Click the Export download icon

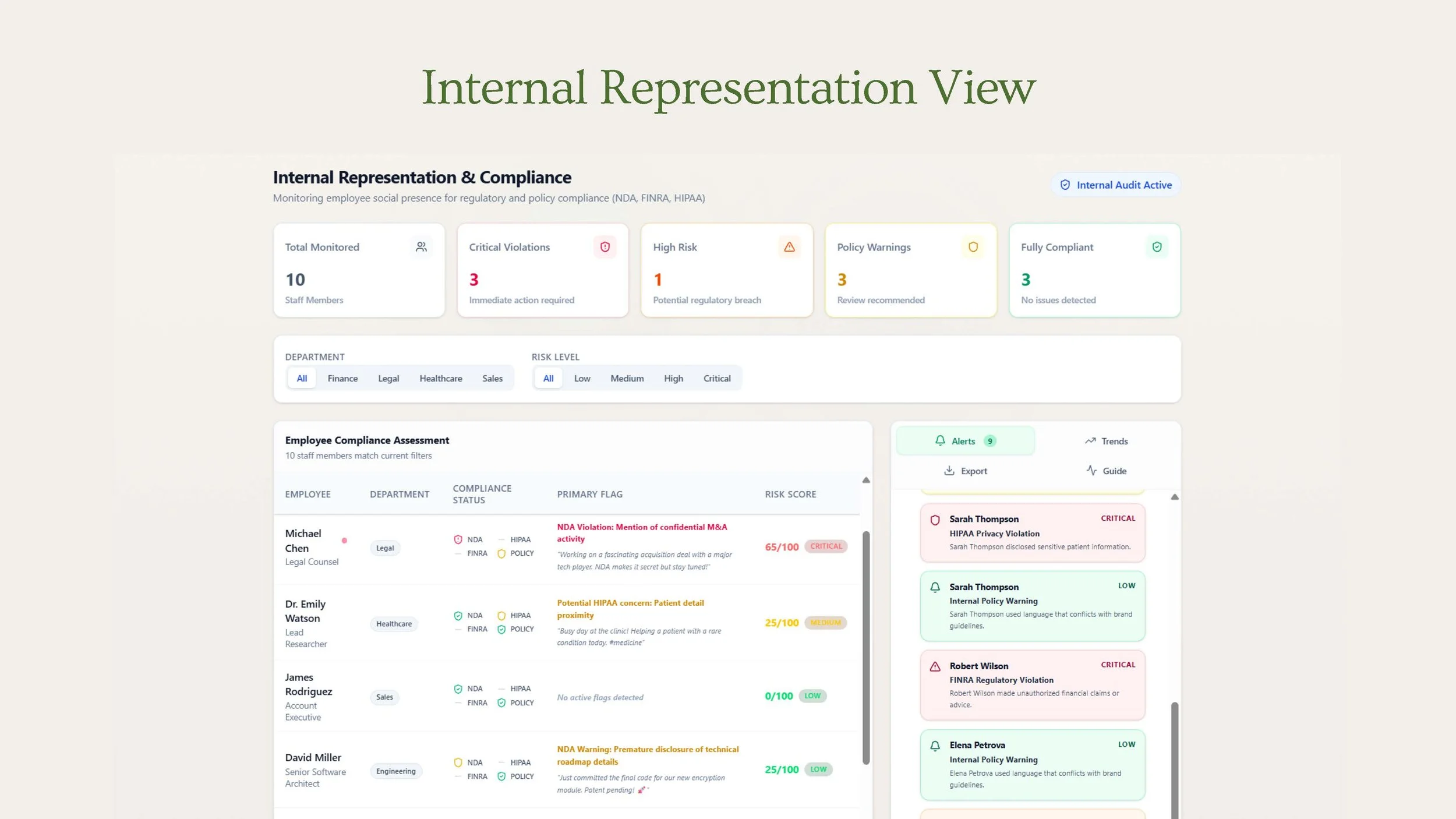click(x=949, y=470)
